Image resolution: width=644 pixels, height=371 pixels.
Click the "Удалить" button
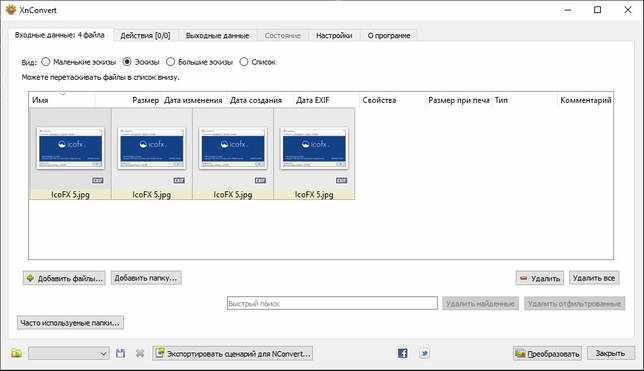pos(540,278)
